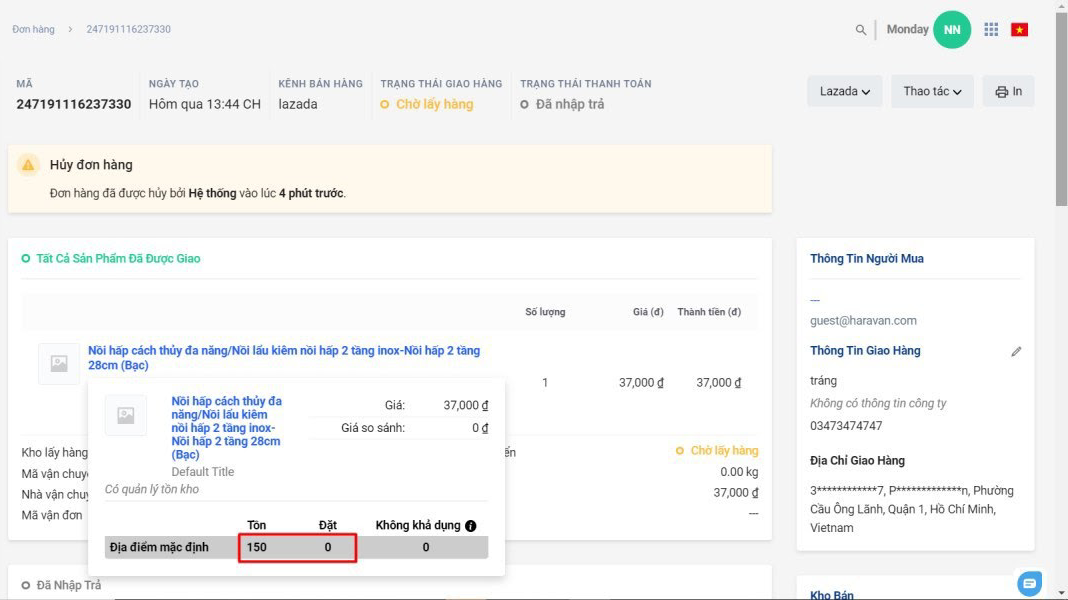The image size is (1068, 600).
Task: Click the warning icon in cancel banner
Action: pyautogui.click(x=29, y=165)
